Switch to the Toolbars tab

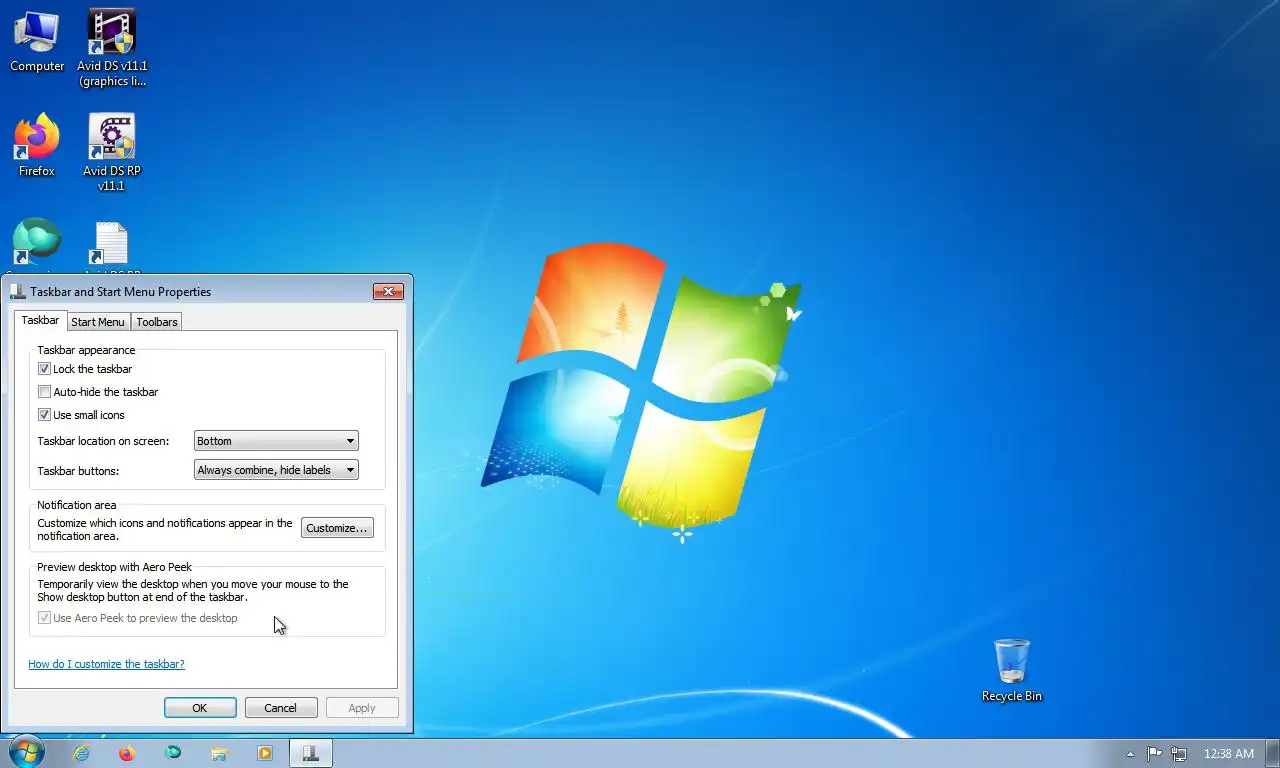157,322
